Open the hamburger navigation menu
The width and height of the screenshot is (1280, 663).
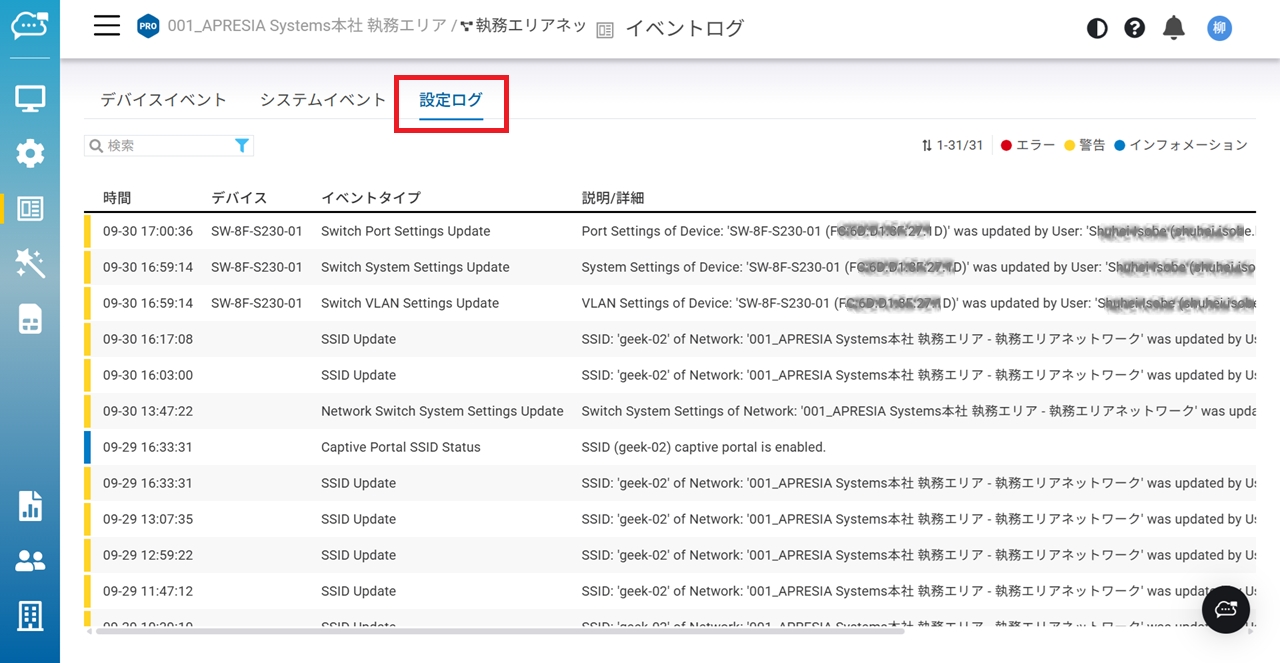tap(107, 27)
